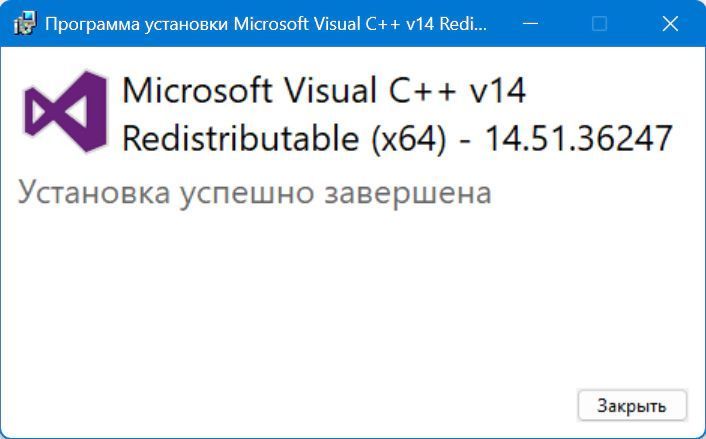Close the dialog using the title bar X
Viewport: 706px width, 439px height.
670,23
